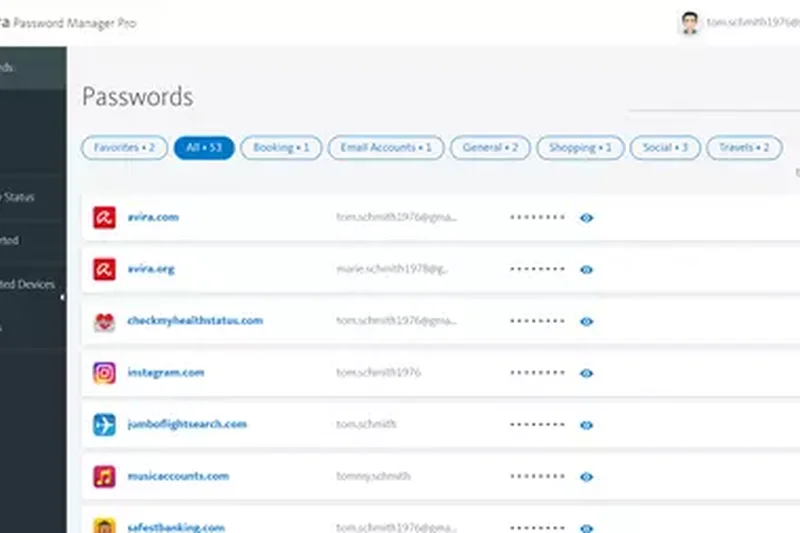Viewport: 800px width, 533px height.
Task: Open the instagram.com entry
Action: pyautogui.click(x=166, y=373)
